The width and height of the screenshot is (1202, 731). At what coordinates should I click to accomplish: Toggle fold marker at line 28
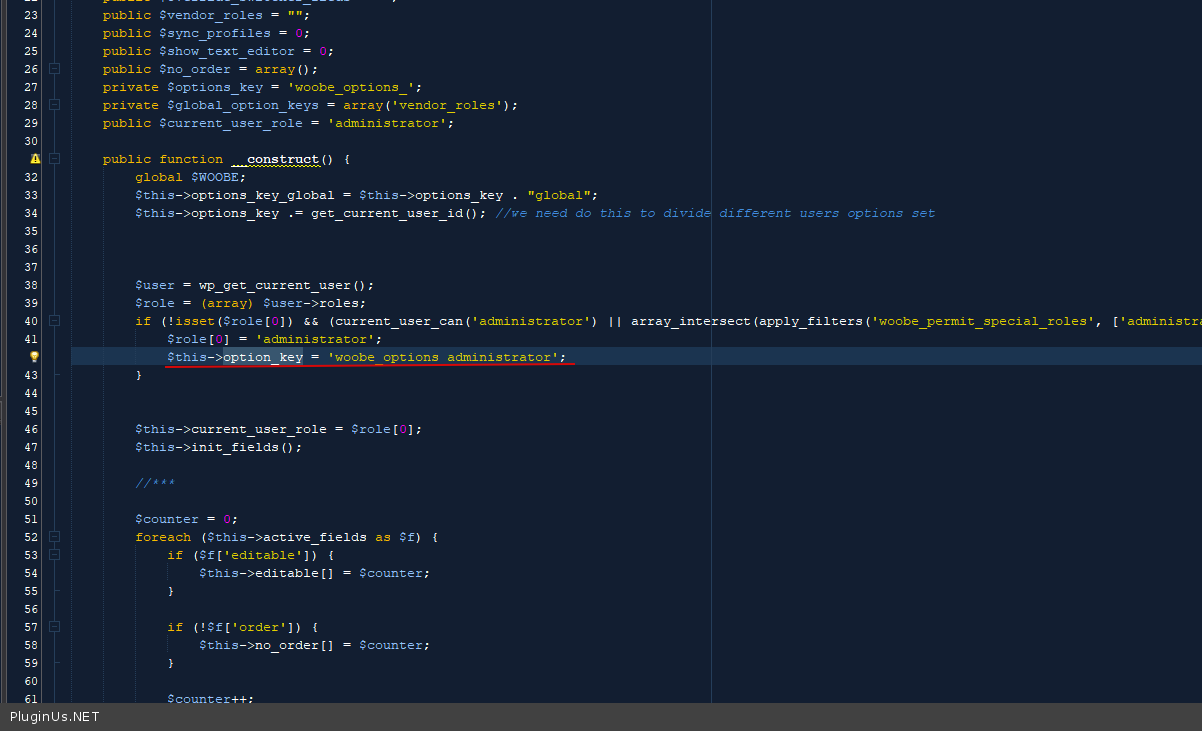(54, 105)
